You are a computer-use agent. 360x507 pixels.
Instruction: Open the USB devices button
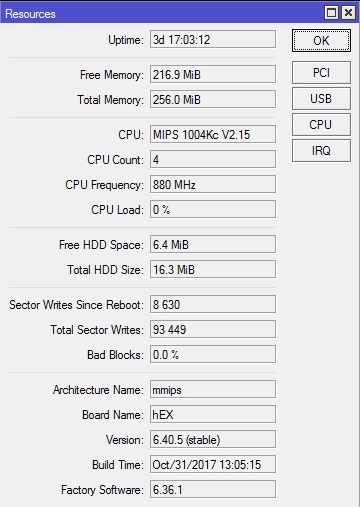click(321, 98)
